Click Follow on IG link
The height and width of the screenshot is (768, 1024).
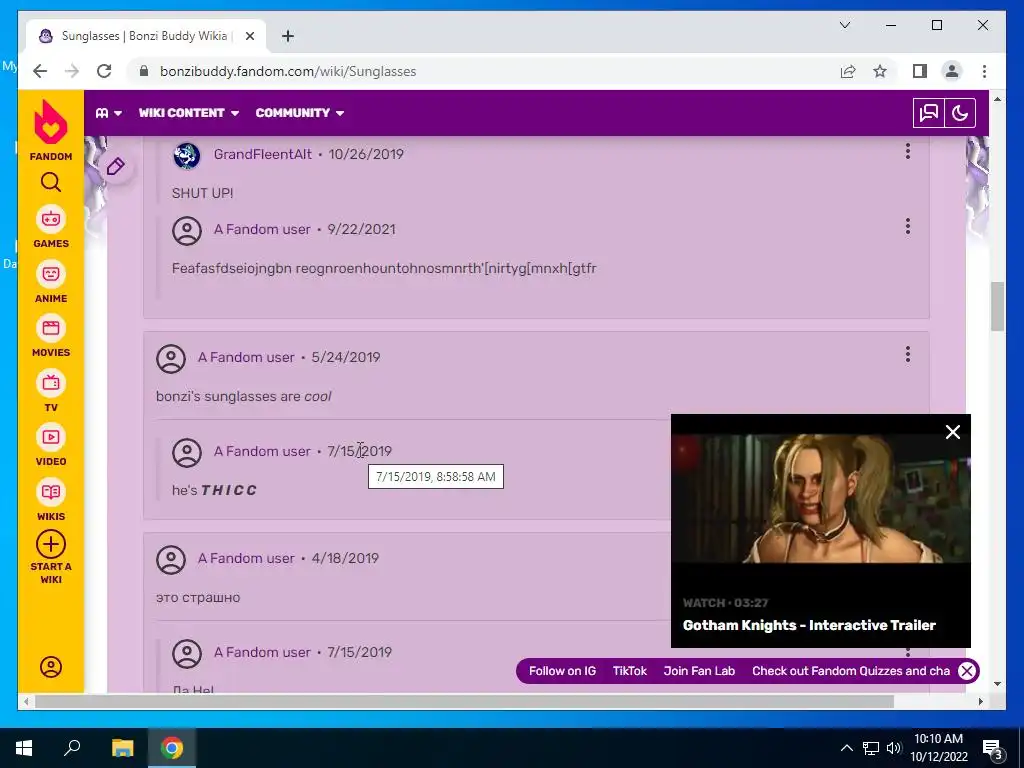click(562, 671)
